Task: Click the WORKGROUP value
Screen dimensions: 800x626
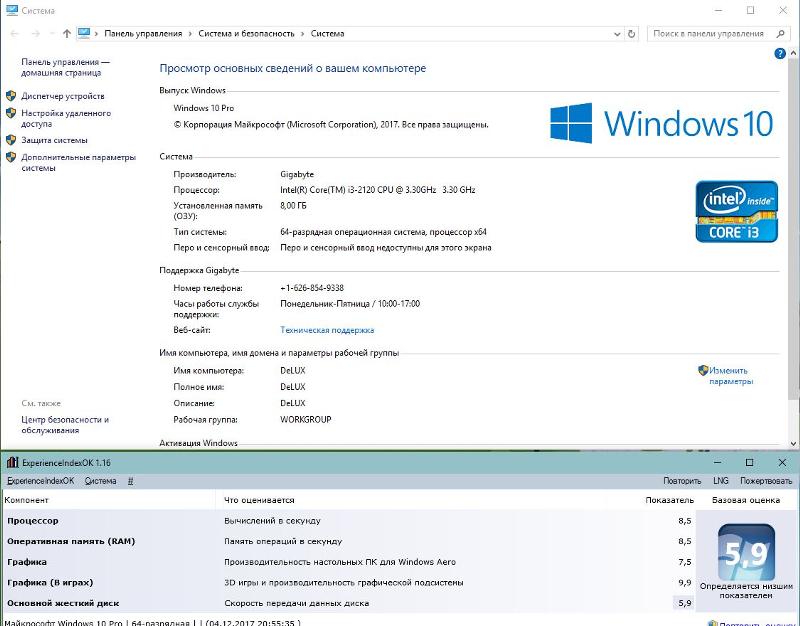Action: [306, 419]
